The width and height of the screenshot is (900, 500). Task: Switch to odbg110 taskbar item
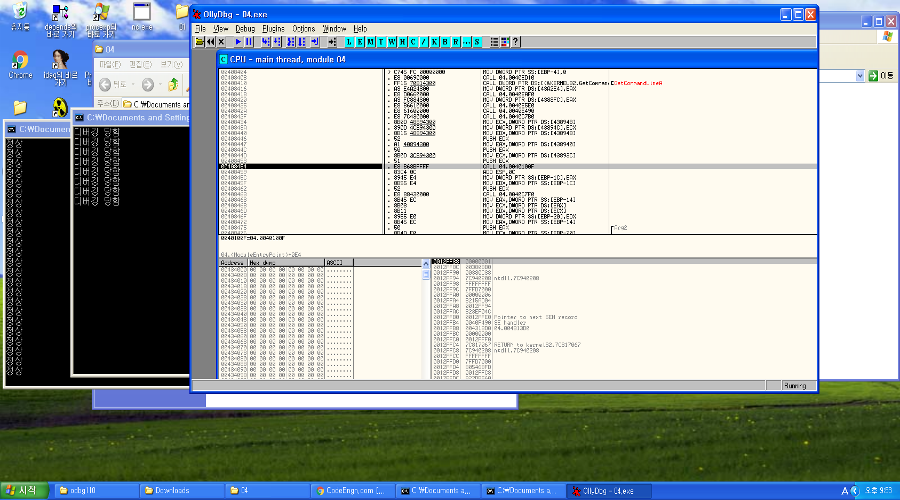tap(96, 491)
